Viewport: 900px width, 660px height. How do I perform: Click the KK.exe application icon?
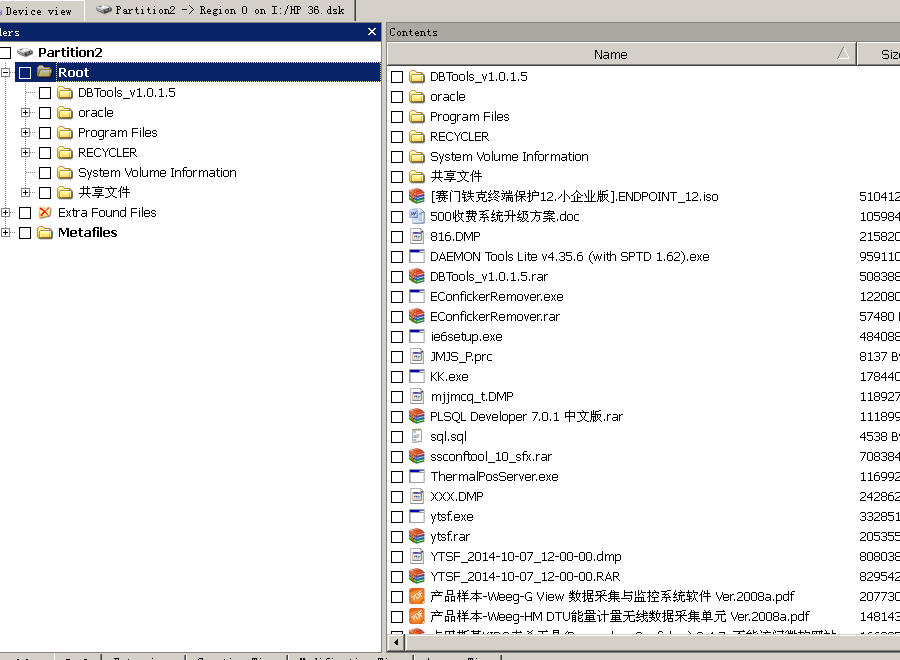[417, 376]
